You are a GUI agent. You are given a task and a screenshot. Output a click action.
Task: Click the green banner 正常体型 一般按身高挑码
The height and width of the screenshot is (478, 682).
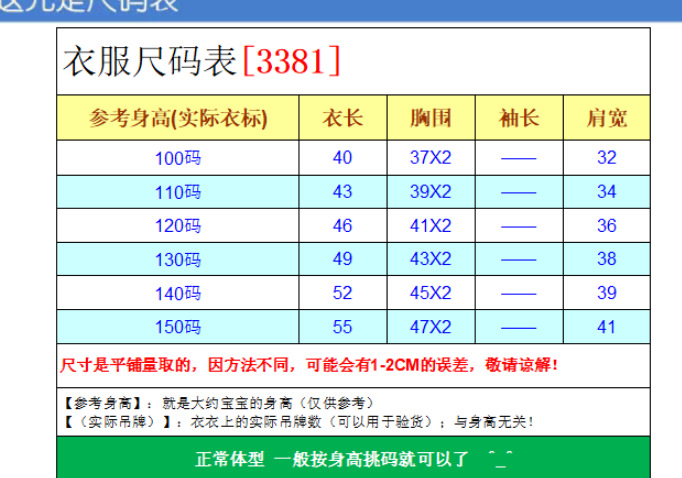354,458
